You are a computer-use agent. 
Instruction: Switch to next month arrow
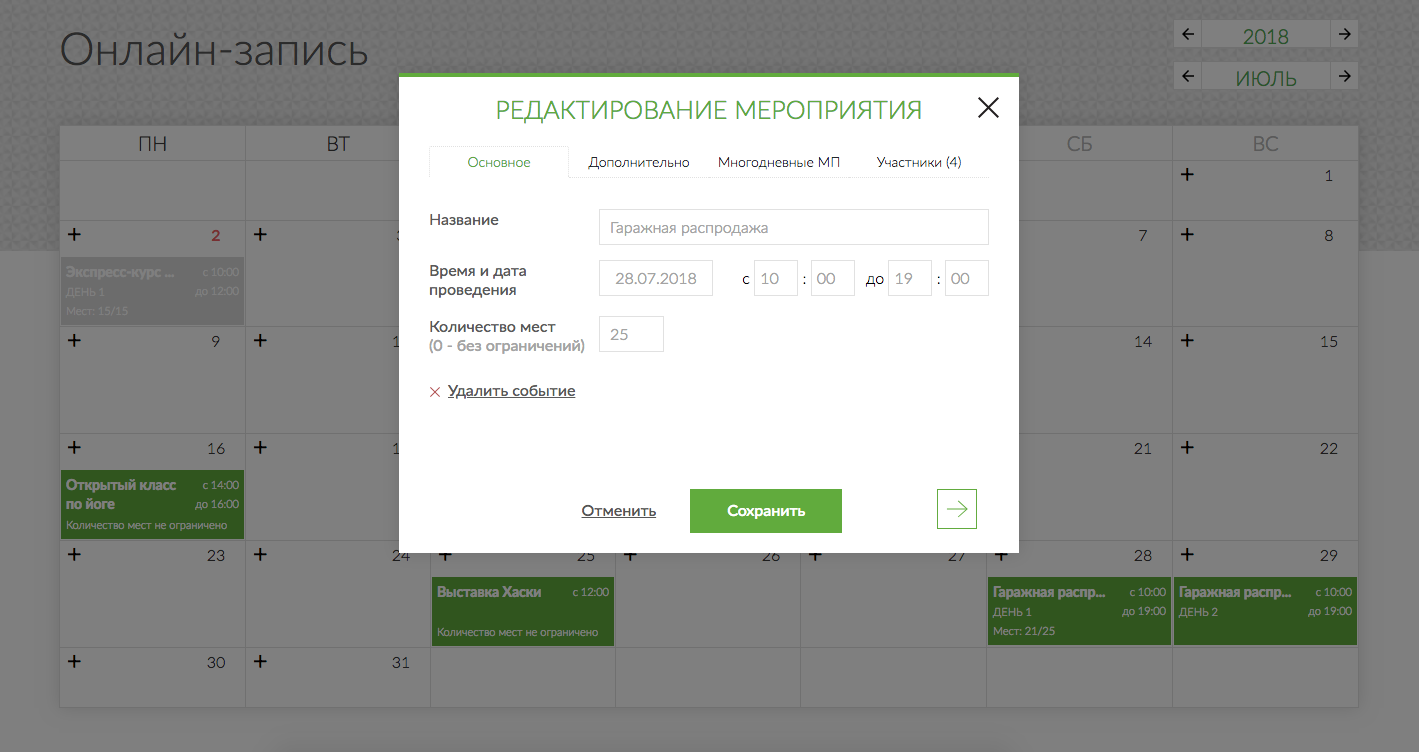1345,76
